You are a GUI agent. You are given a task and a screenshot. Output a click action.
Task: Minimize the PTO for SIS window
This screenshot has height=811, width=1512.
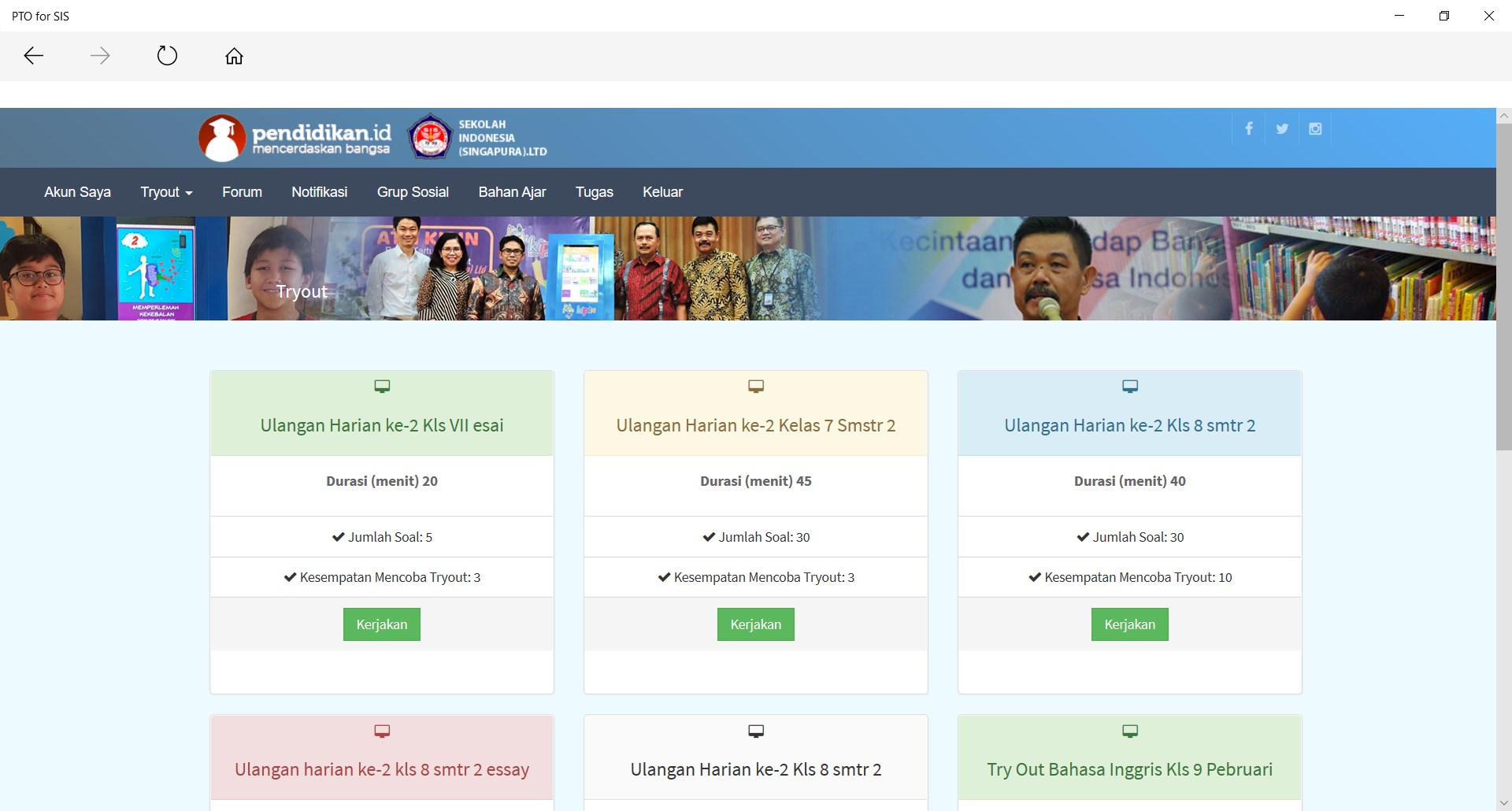click(1399, 16)
